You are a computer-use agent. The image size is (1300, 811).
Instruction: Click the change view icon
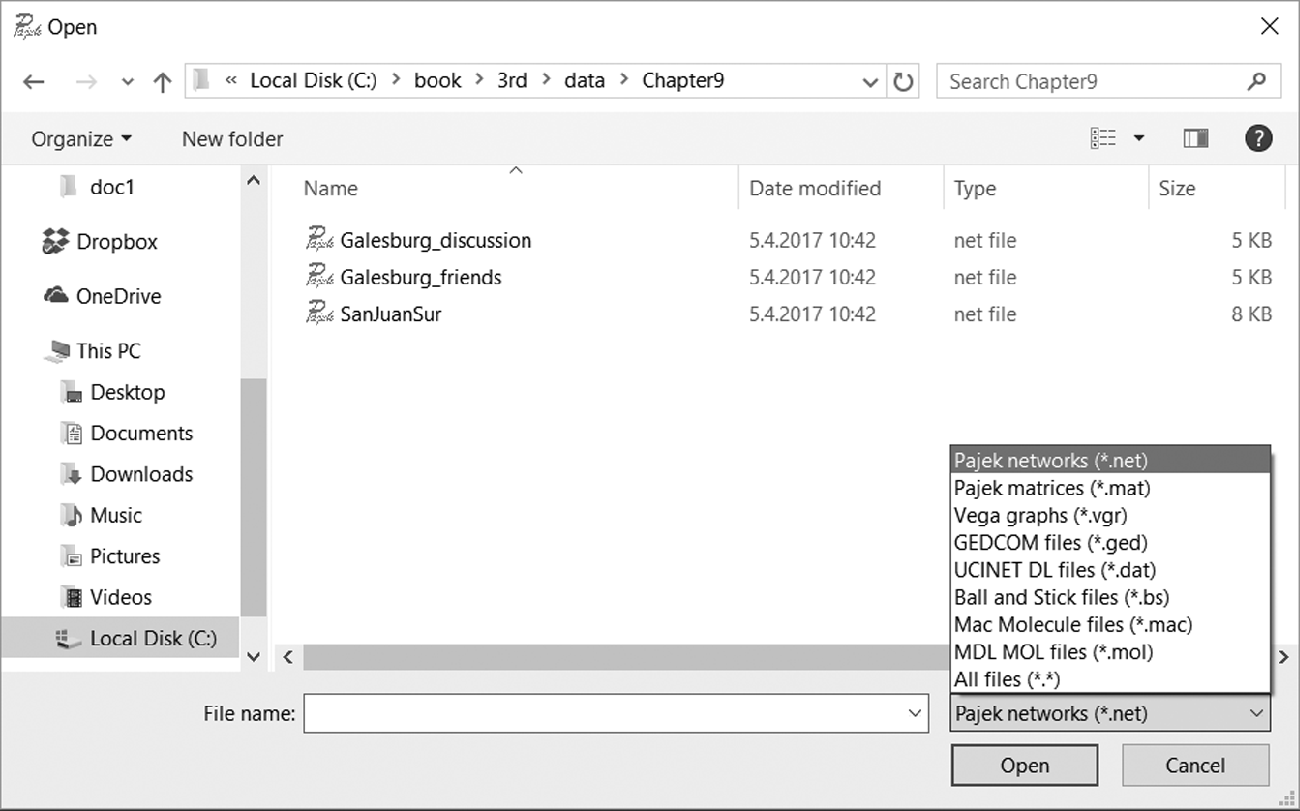pyautogui.click(x=1103, y=139)
